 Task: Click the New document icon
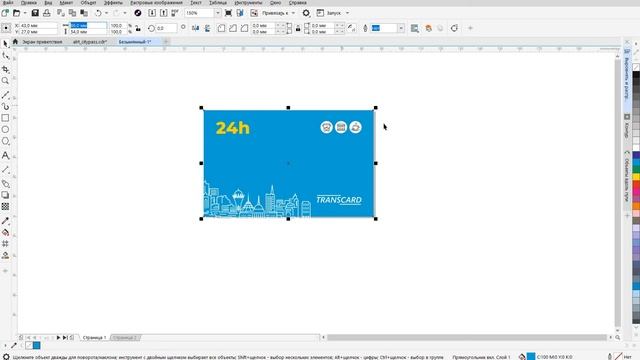pos(5,13)
